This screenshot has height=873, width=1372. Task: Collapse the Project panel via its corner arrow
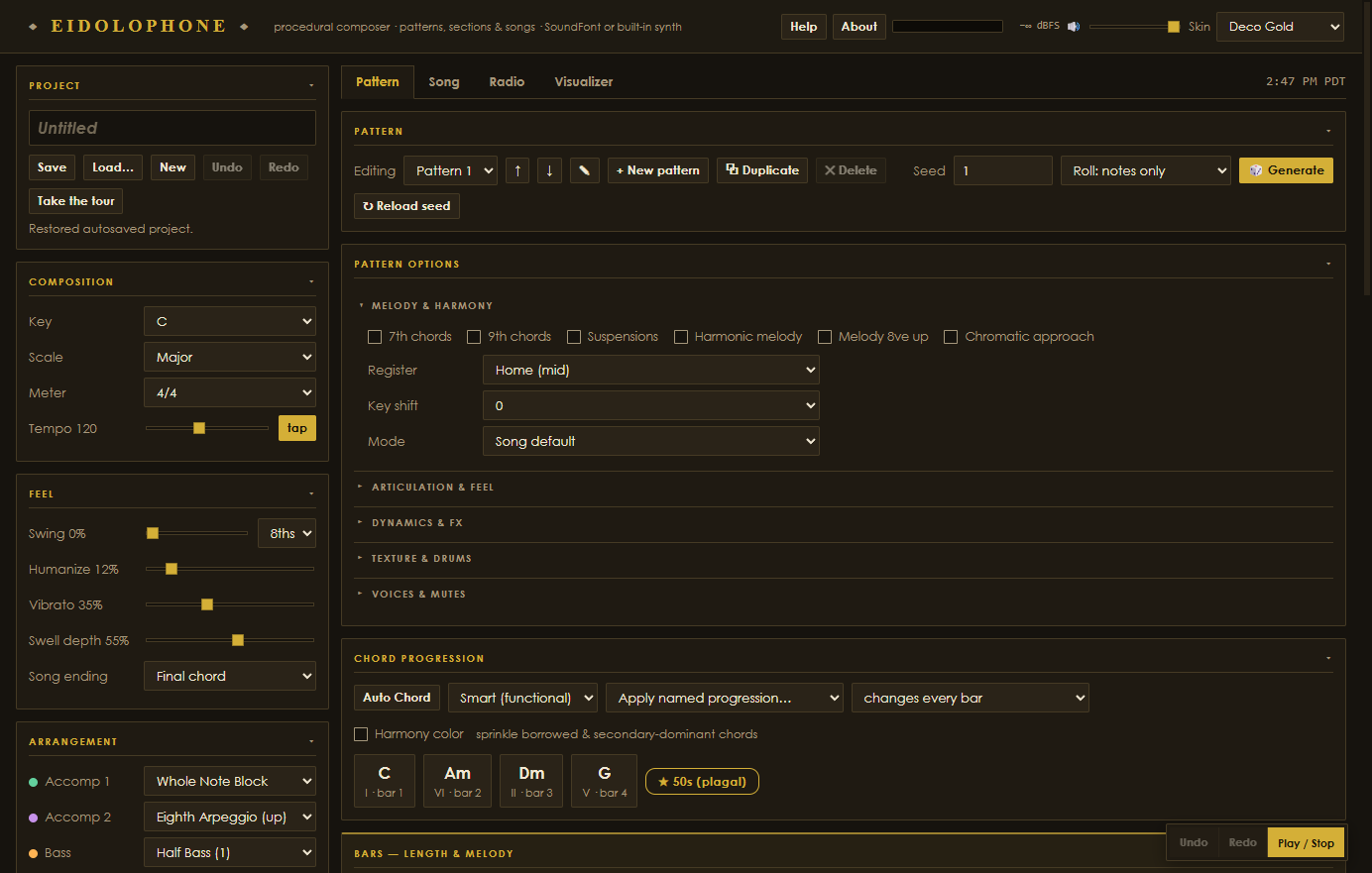(x=311, y=85)
